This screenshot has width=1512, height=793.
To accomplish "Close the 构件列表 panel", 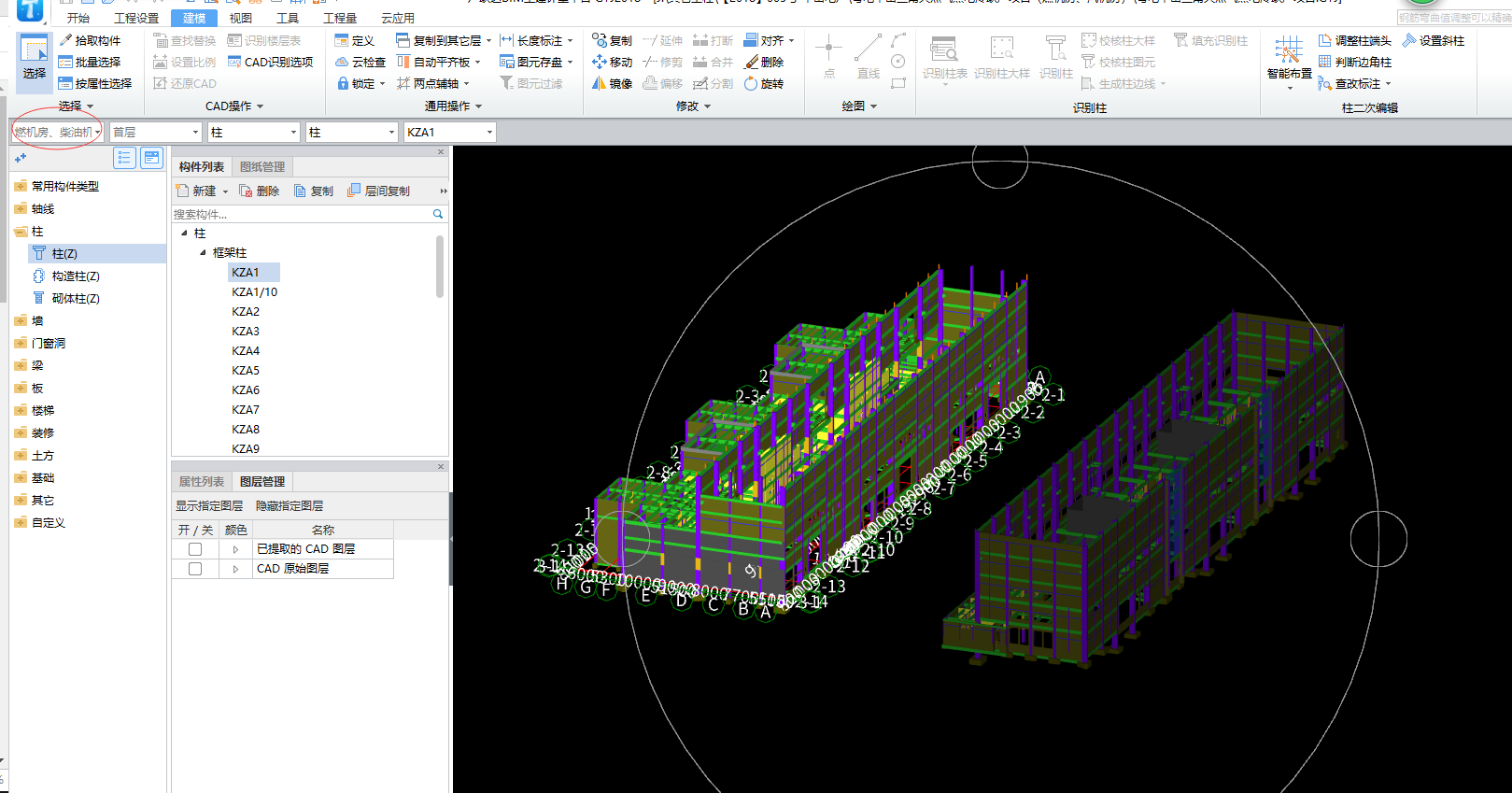I will click(x=441, y=152).
